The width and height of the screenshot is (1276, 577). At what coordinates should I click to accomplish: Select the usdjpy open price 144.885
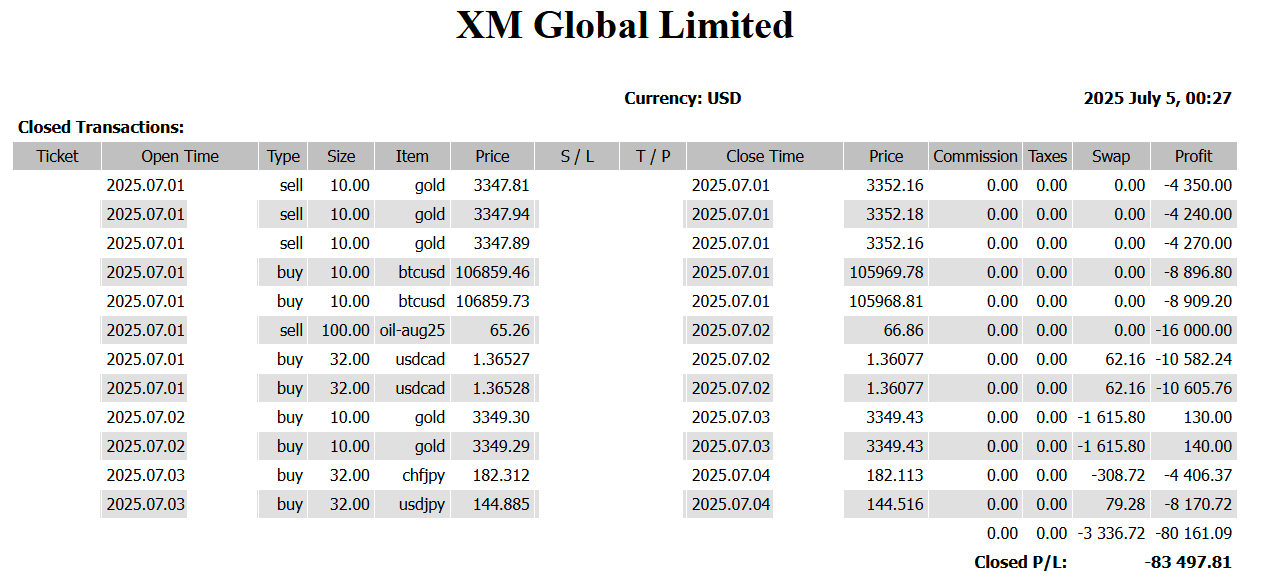click(501, 504)
